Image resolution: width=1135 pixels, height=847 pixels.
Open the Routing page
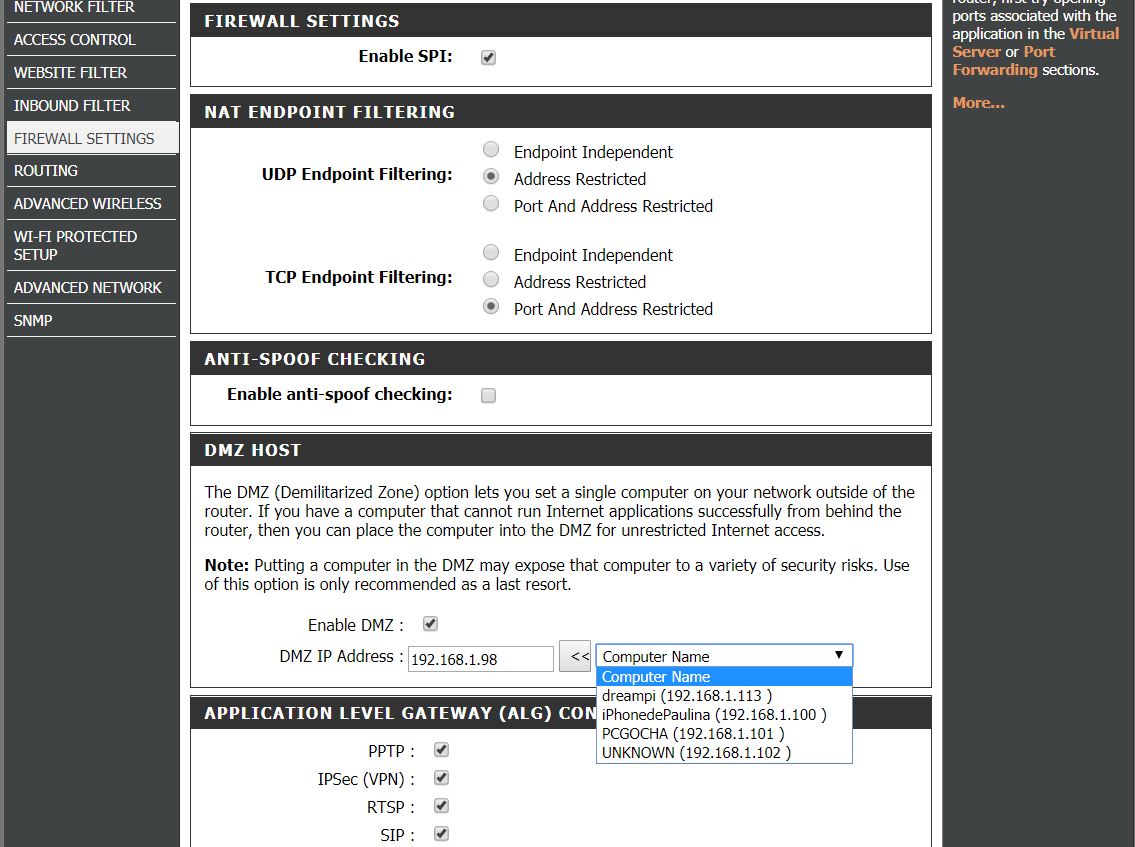coord(46,171)
